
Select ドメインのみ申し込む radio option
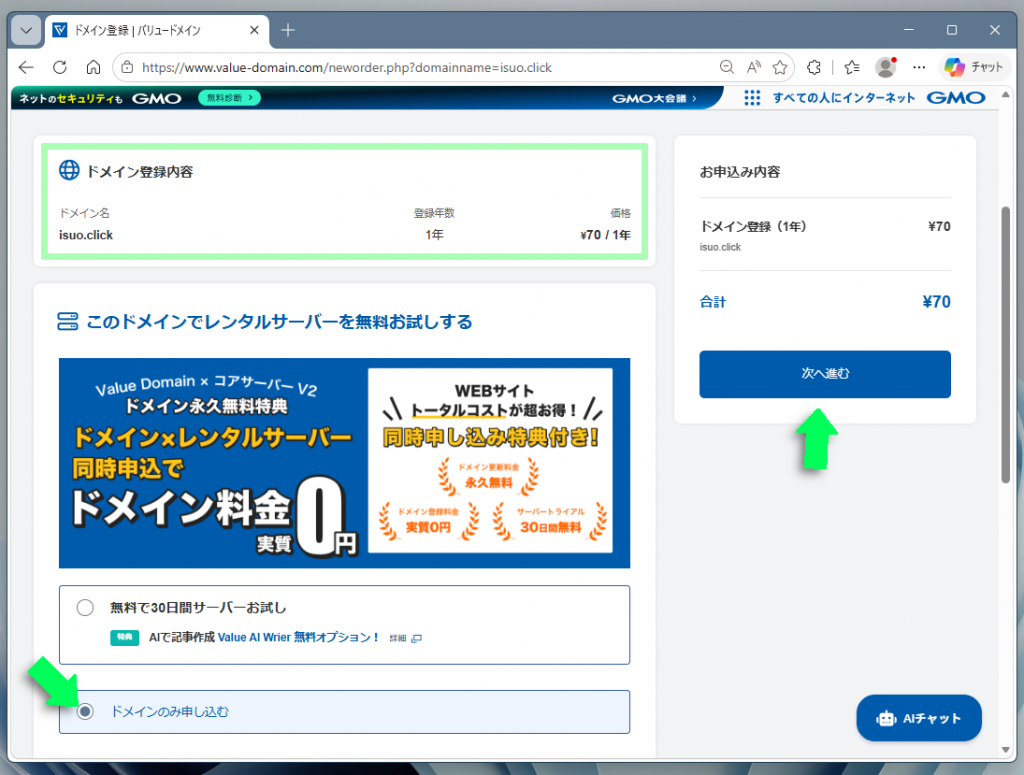pos(85,712)
